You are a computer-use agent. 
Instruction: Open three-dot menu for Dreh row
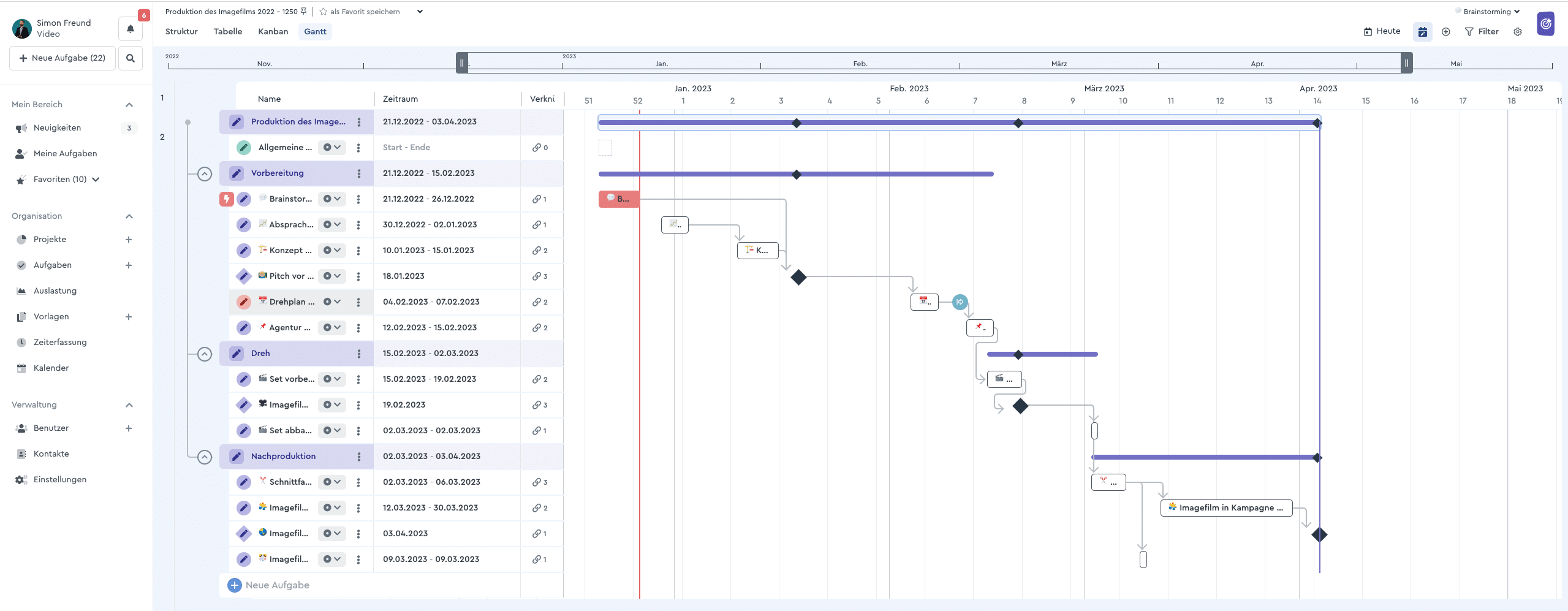point(359,354)
